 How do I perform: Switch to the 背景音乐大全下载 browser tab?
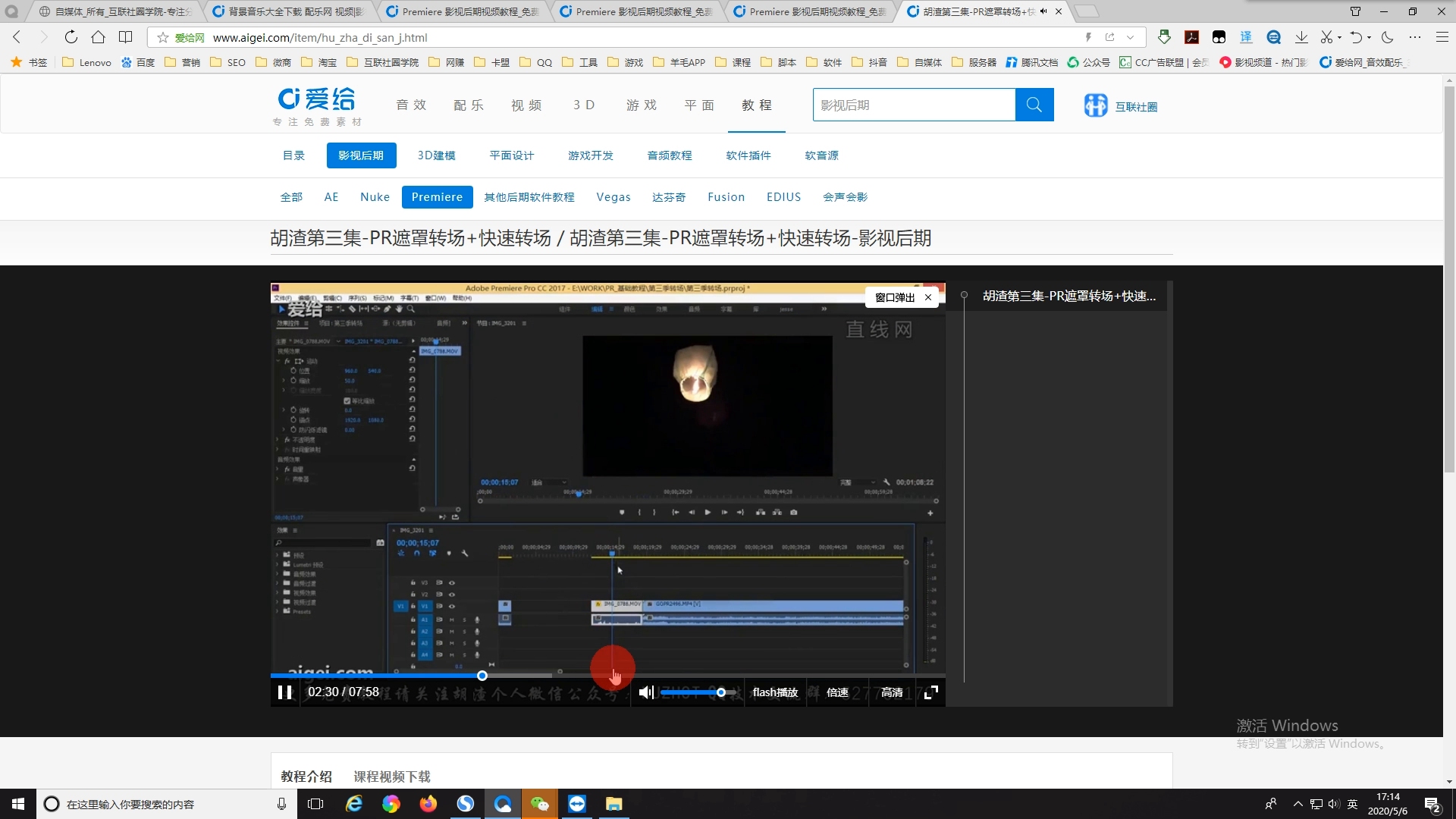point(289,11)
